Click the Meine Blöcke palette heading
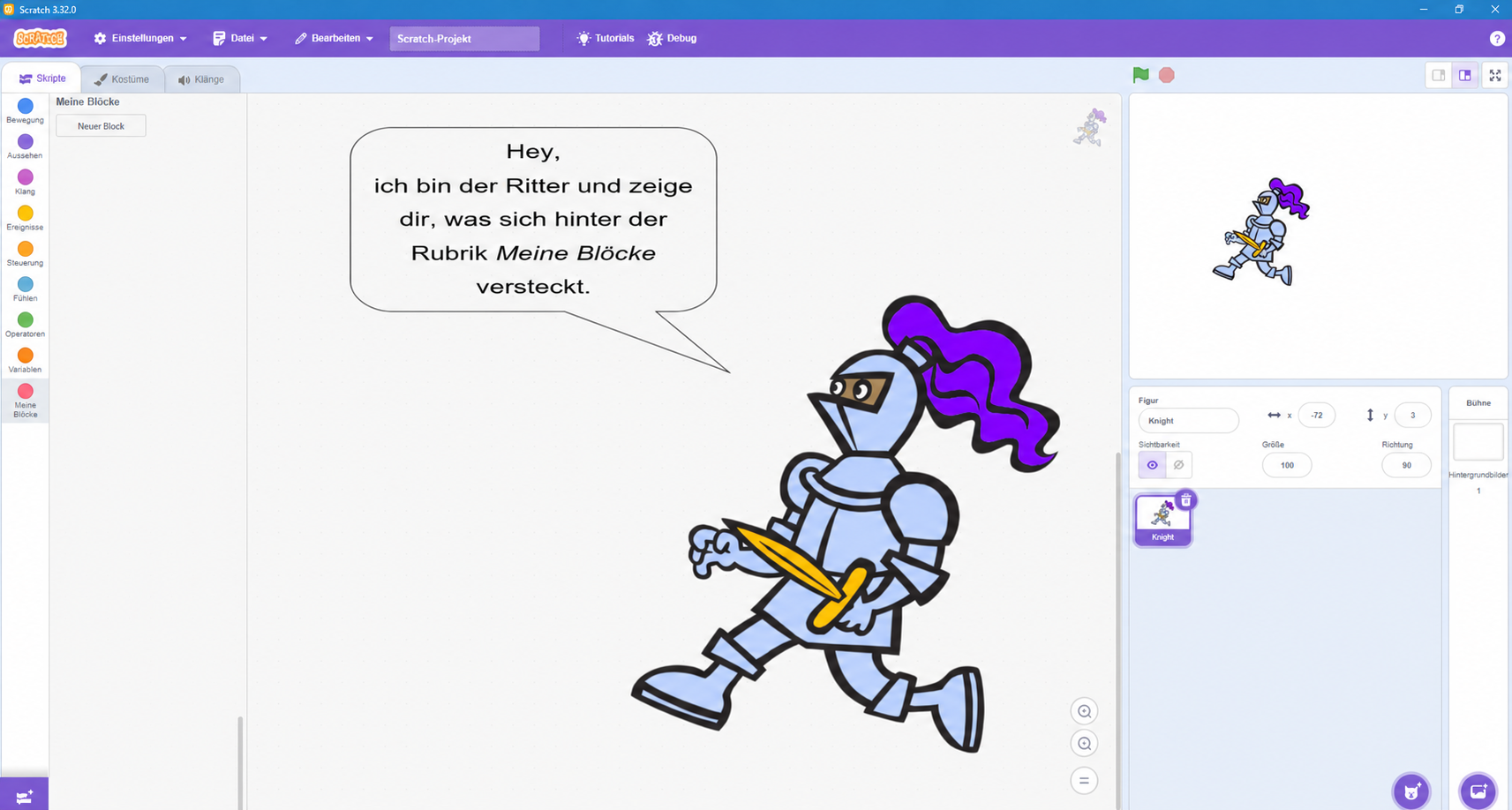 click(87, 101)
